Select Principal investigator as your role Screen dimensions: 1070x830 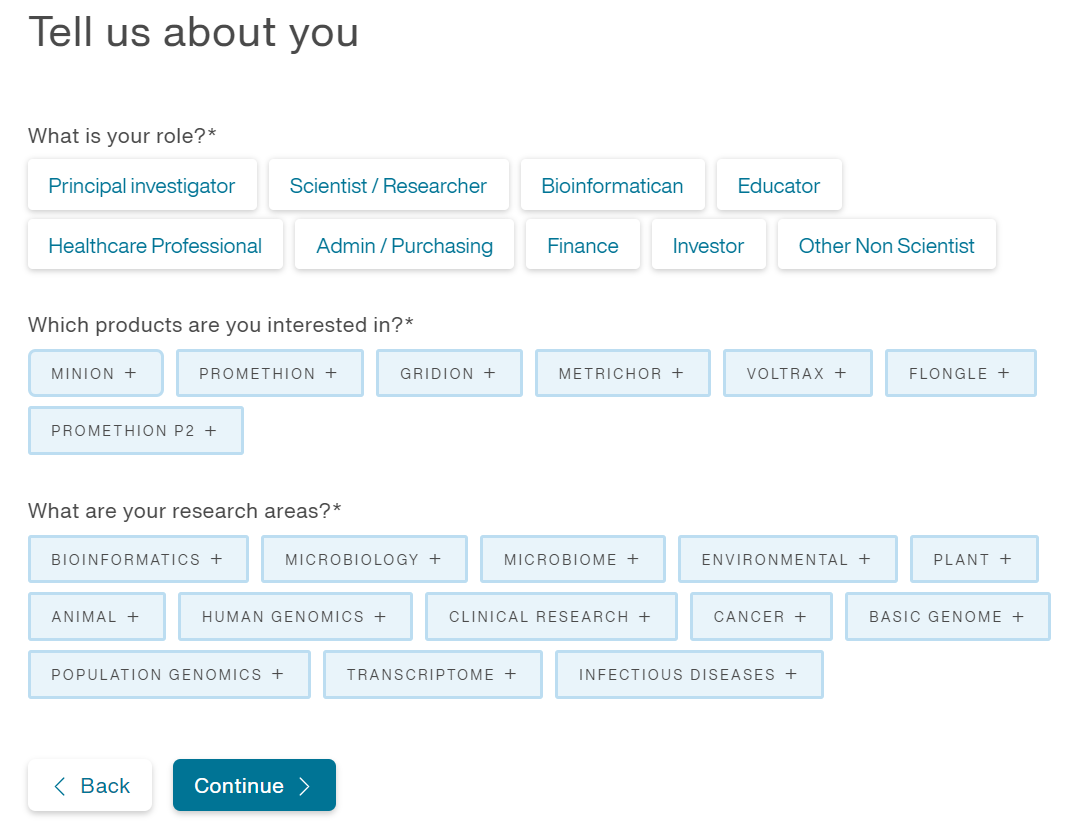click(142, 185)
